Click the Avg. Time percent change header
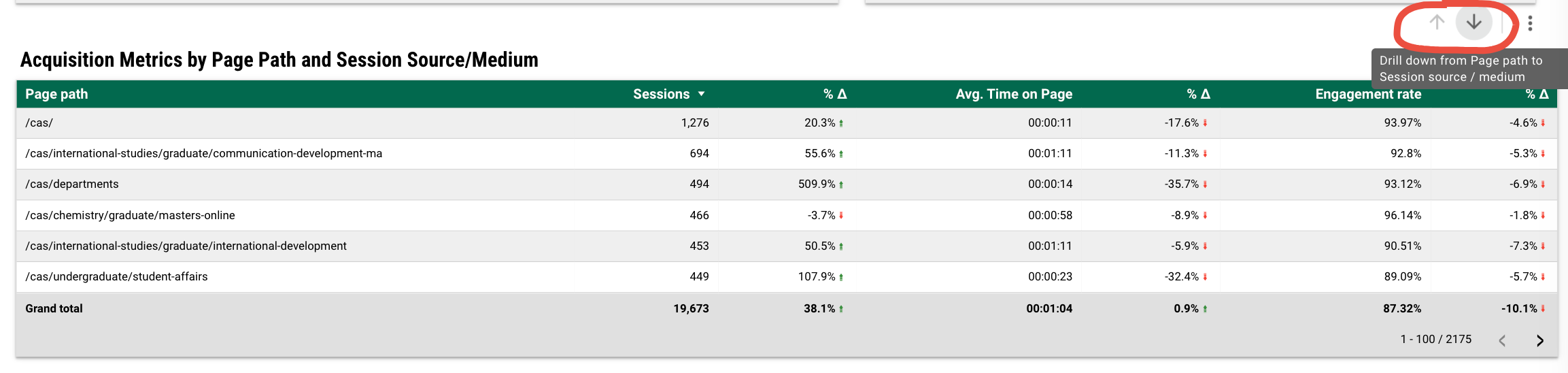 point(1198,94)
